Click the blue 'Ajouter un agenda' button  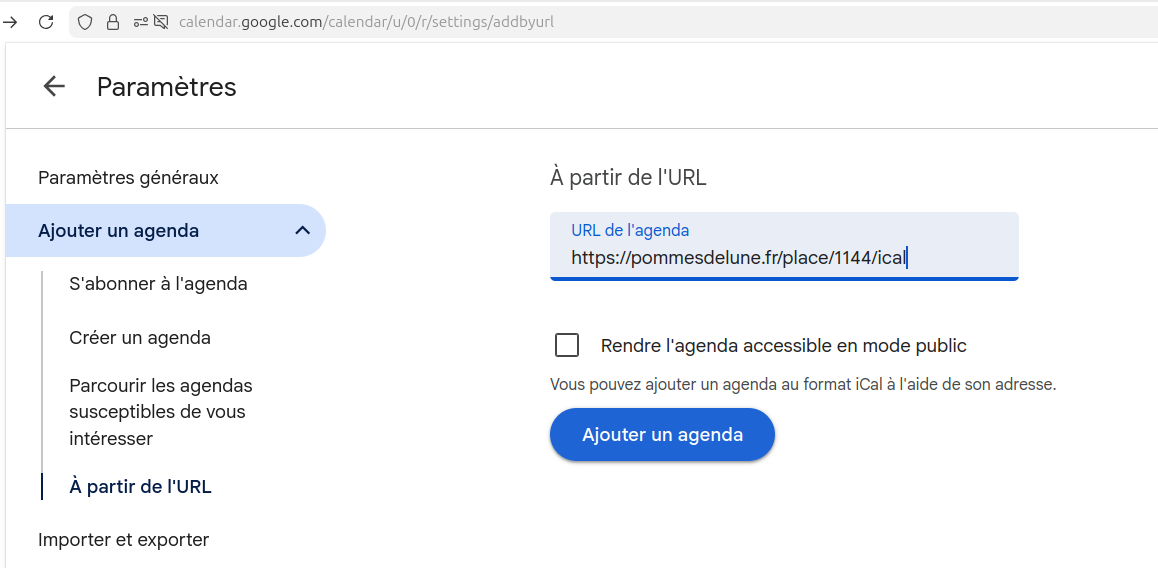[662, 435]
